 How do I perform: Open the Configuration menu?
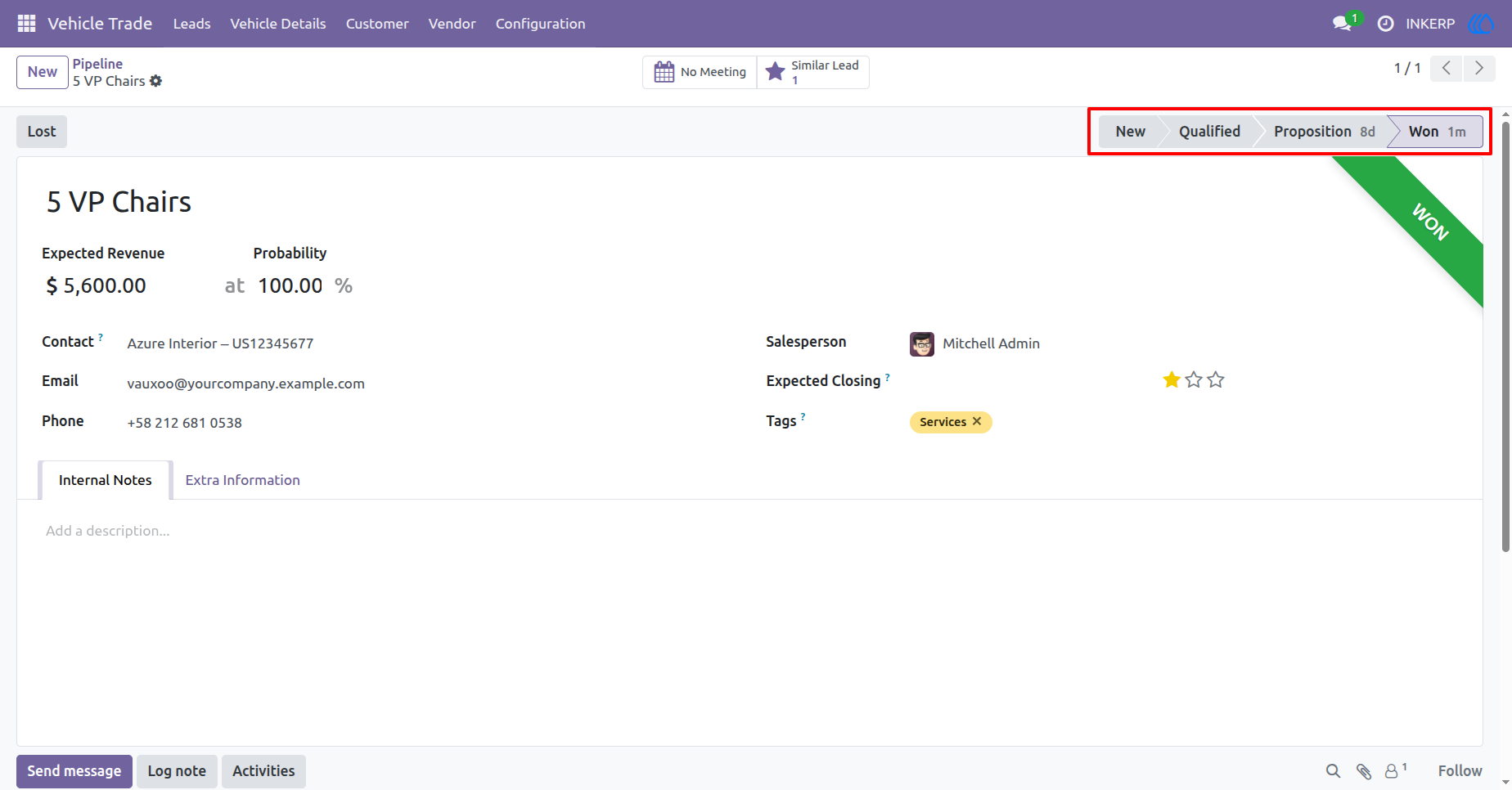click(x=540, y=24)
